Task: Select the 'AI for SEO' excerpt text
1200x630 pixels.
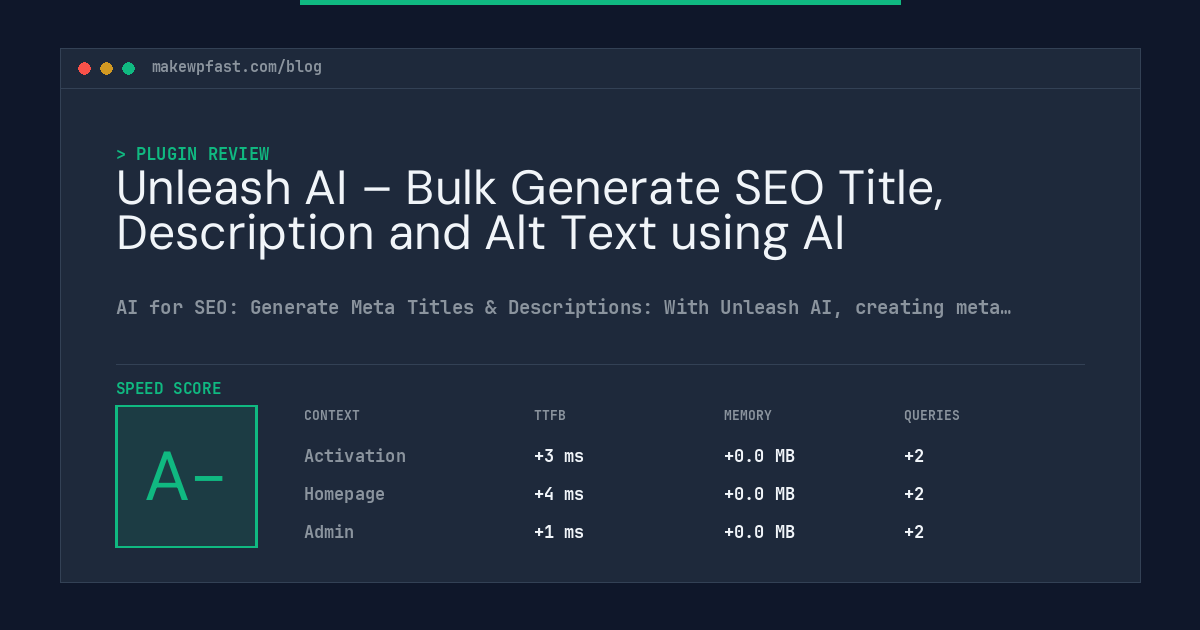Action: coord(564,307)
